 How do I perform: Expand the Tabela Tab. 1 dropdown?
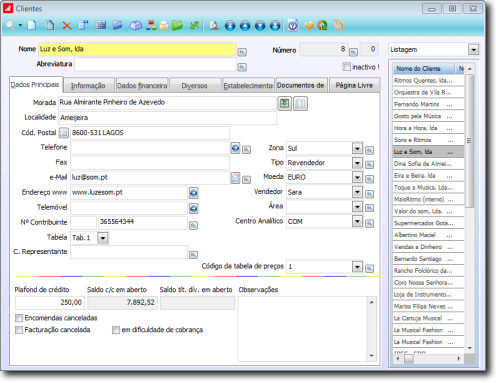(103, 238)
